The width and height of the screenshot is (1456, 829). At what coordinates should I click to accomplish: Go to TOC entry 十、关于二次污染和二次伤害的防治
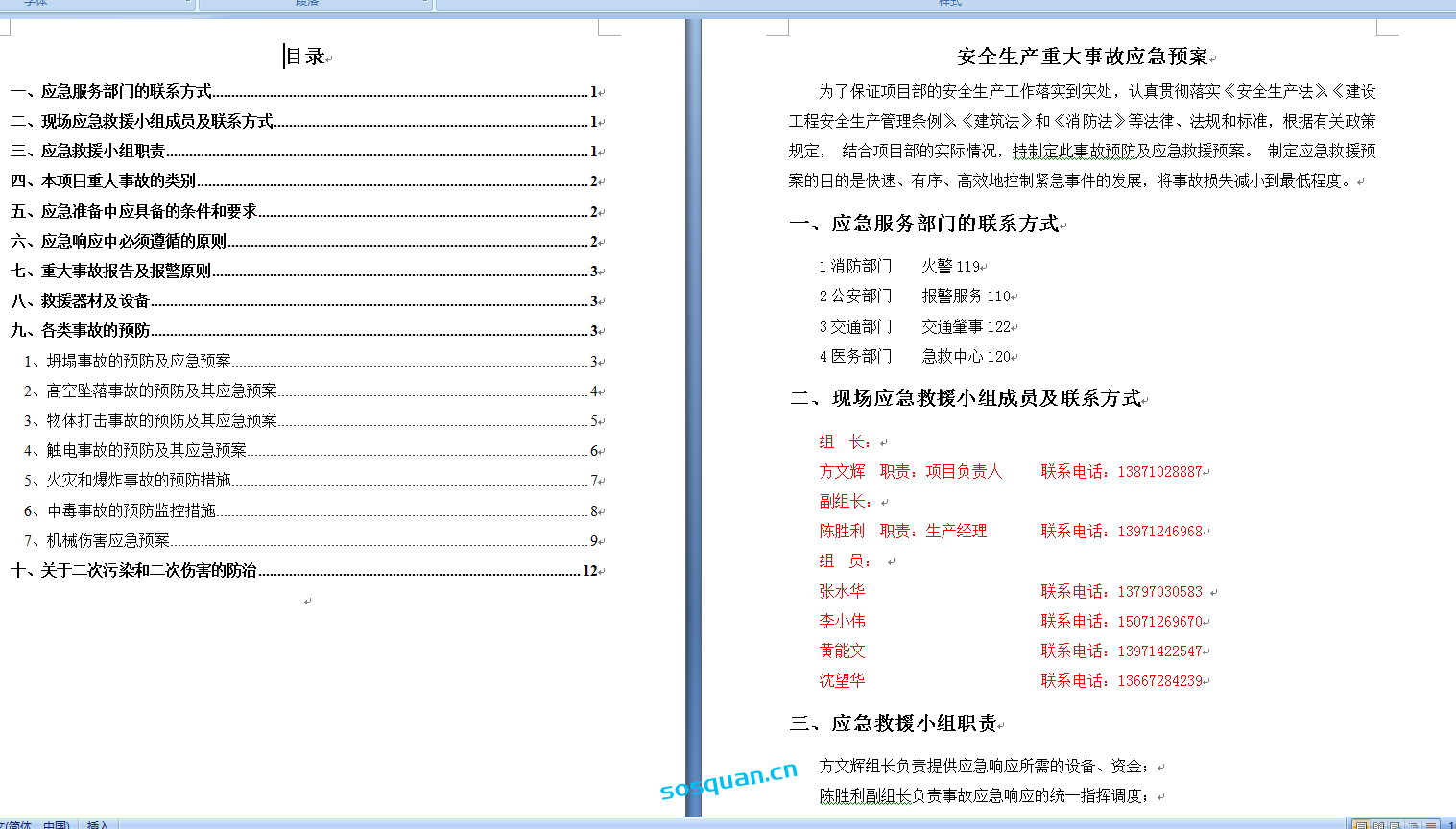148,571
